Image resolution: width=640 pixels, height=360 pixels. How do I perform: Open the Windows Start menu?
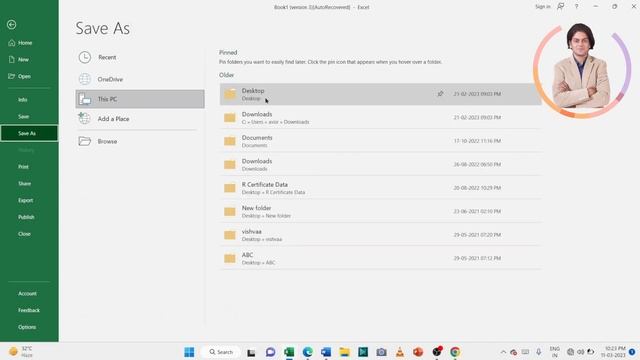coord(189,352)
